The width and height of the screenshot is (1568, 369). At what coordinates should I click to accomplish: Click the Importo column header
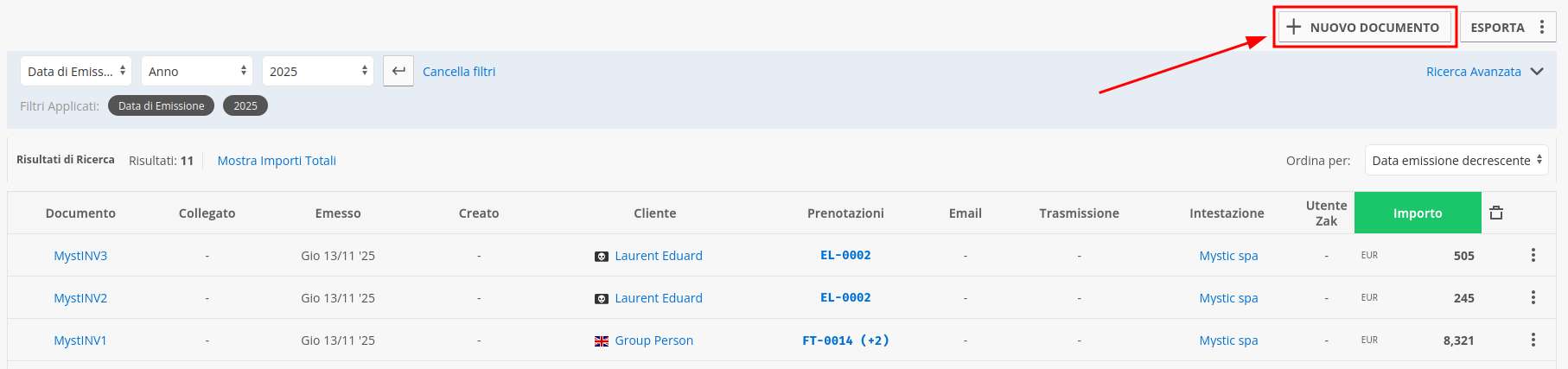click(x=1417, y=213)
